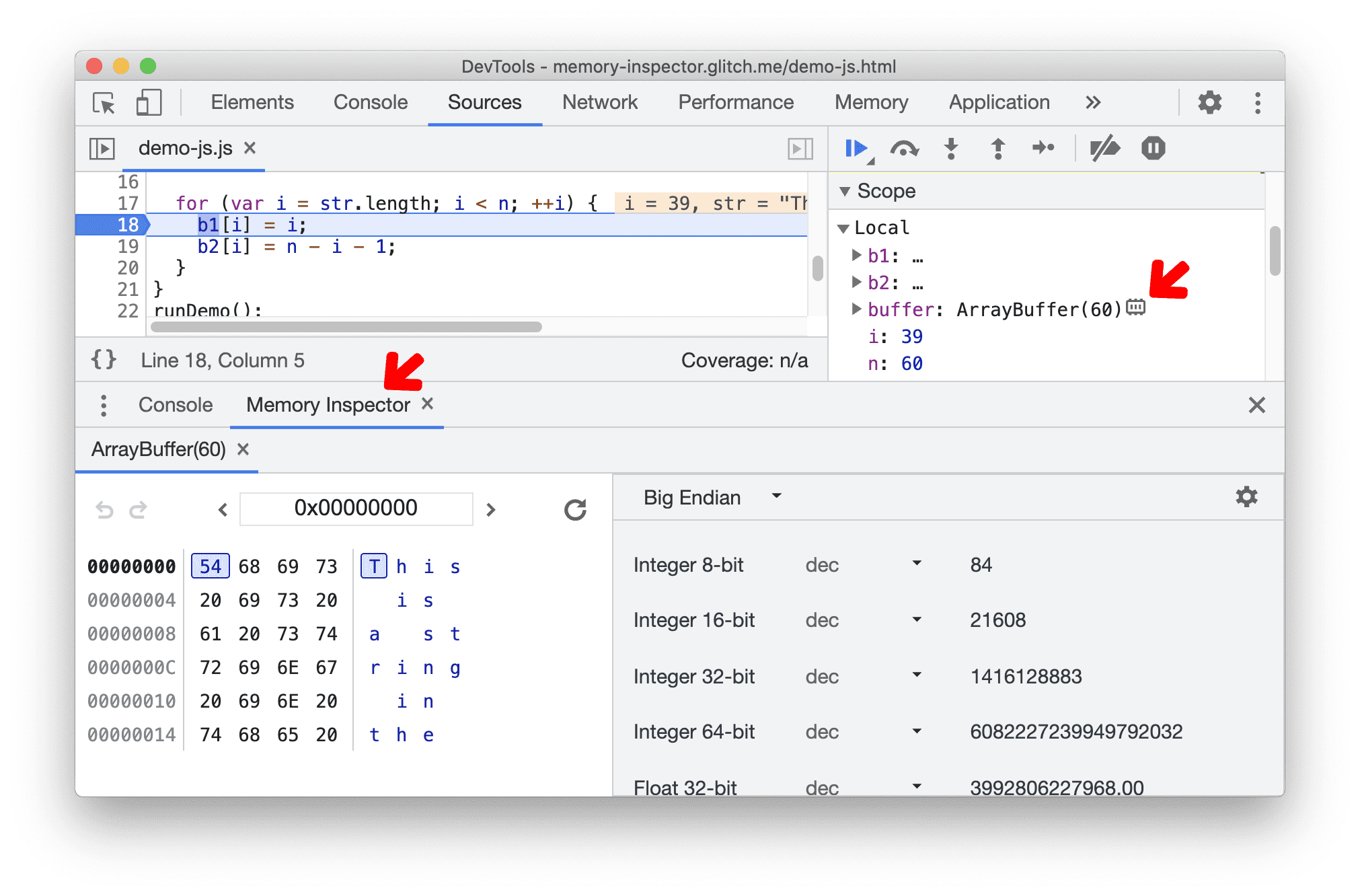Click the resume script execution icon

[858, 149]
